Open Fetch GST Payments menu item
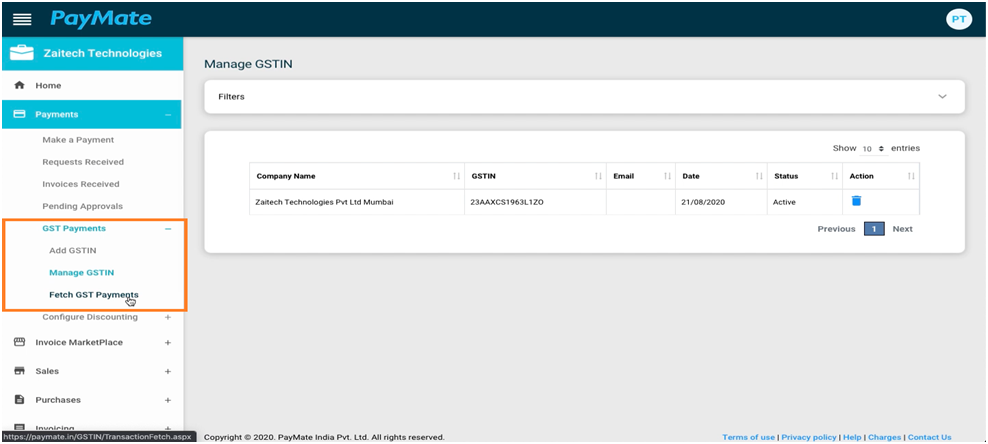The width and height of the screenshot is (988, 444). pyautogui.click(x=94, y=295)
